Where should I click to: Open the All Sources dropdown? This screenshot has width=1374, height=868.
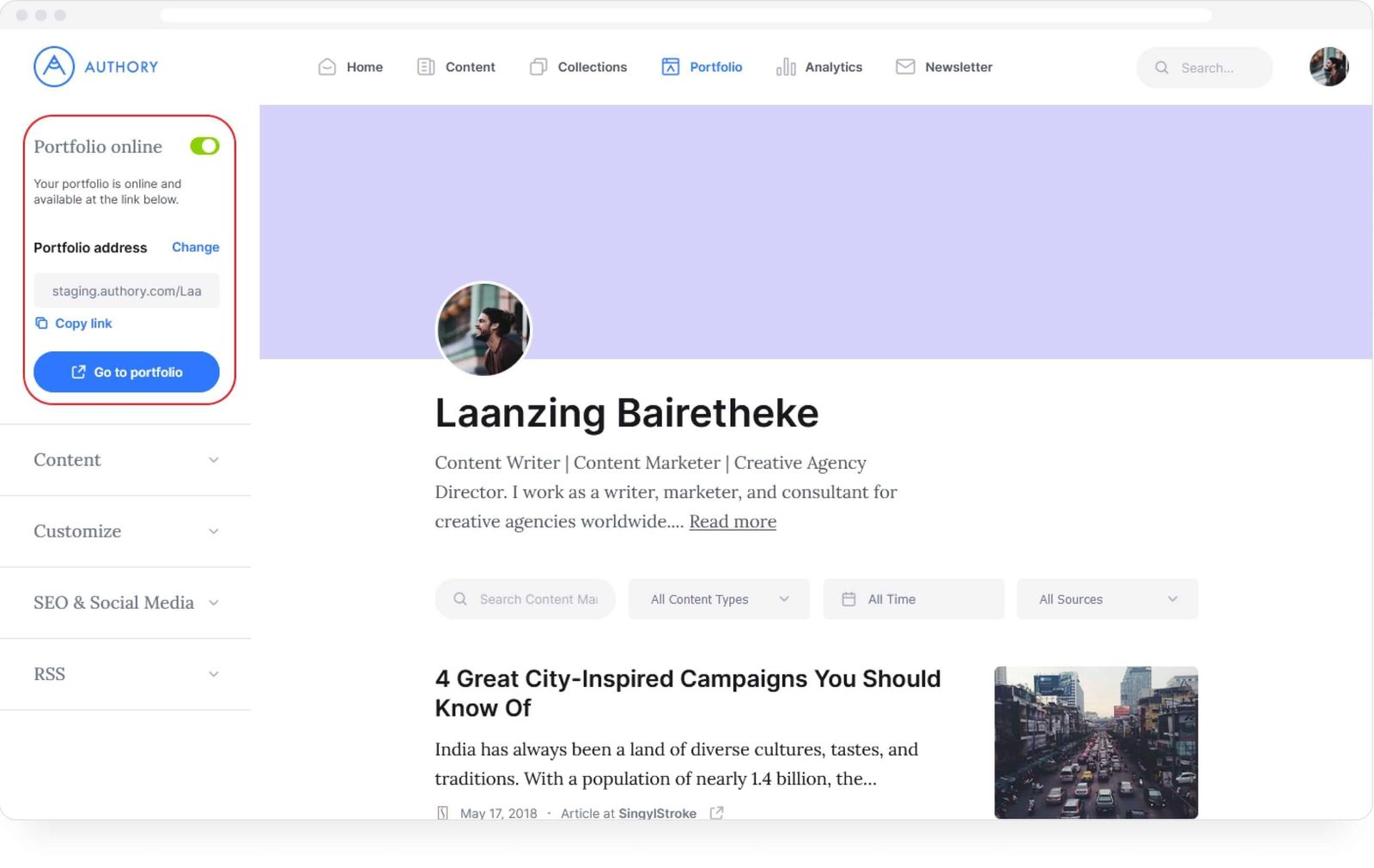(1107, 598)
